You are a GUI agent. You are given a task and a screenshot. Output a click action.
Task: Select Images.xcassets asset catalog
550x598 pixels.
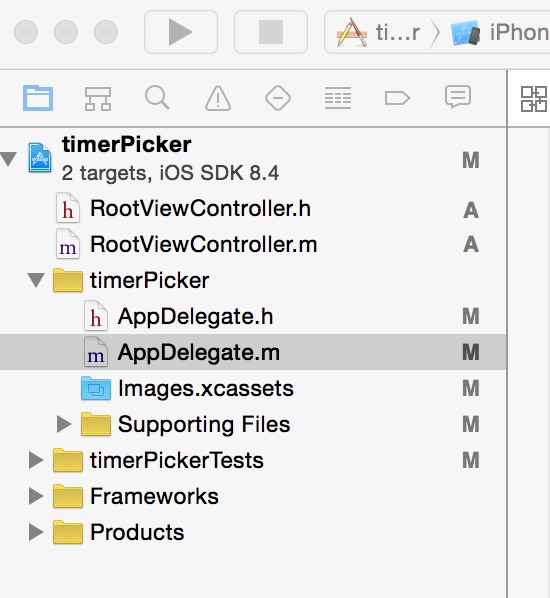(253, 388)
